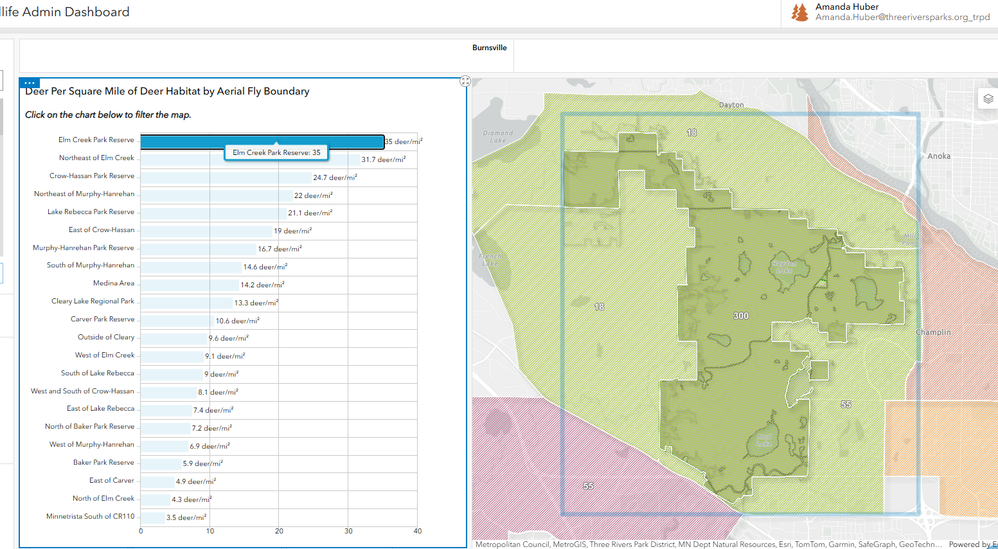The height and width of the screenshot is (549, 998).
Task: Click the Baker Park Reserve bar
Action: tap(160, 463)
